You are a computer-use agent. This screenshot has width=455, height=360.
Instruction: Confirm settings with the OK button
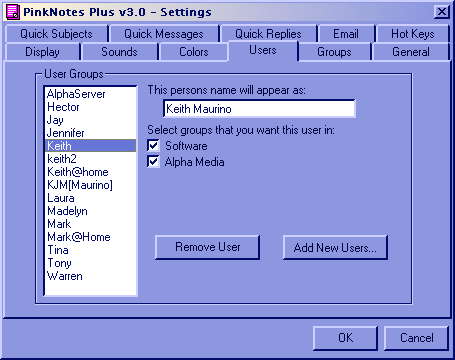pyautogui.click(x=345, y=338)
